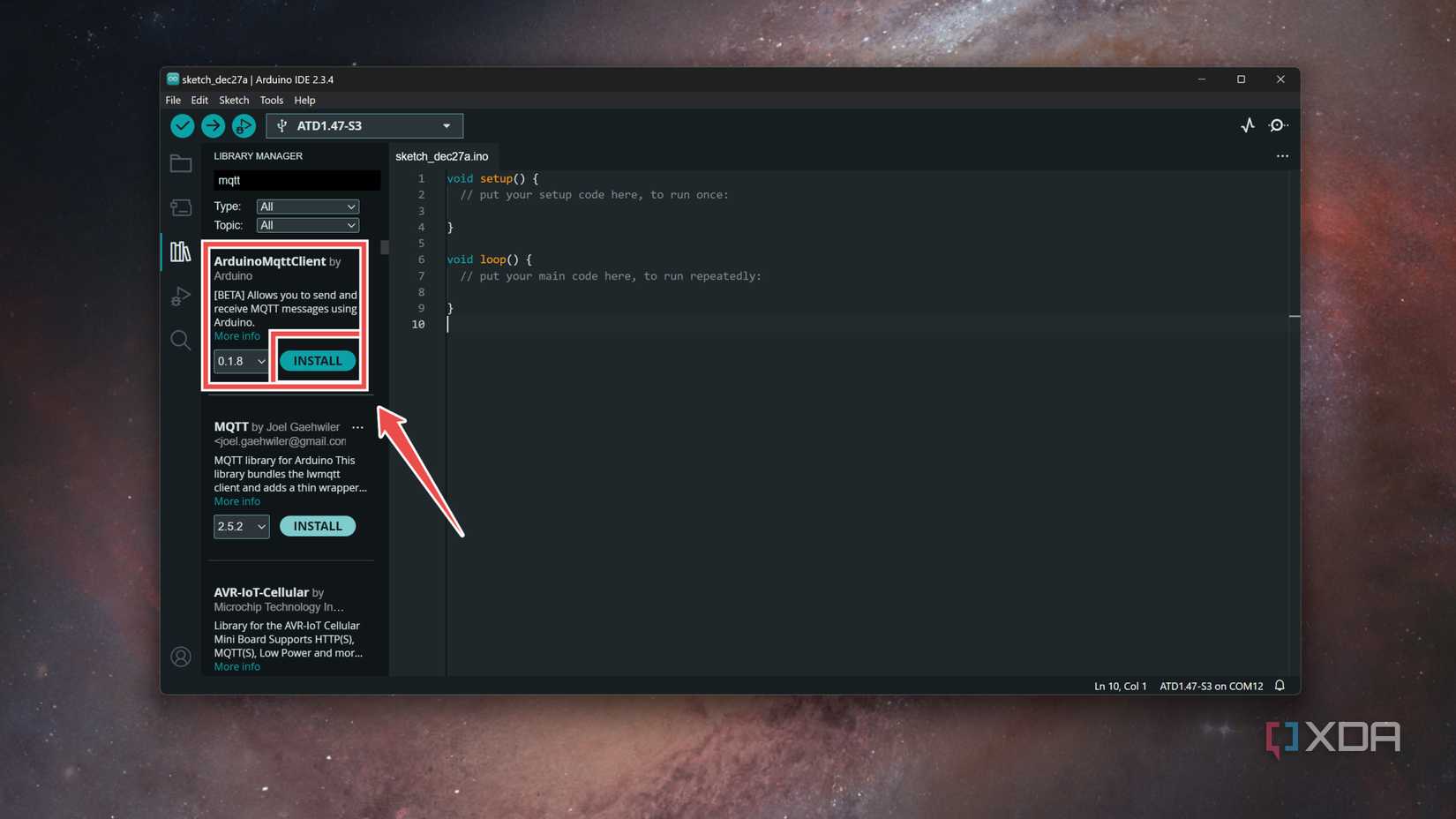Viewport: 1456px width, 819px height.
Task: Click the Upload arrow icon
Action: point(213,125)
